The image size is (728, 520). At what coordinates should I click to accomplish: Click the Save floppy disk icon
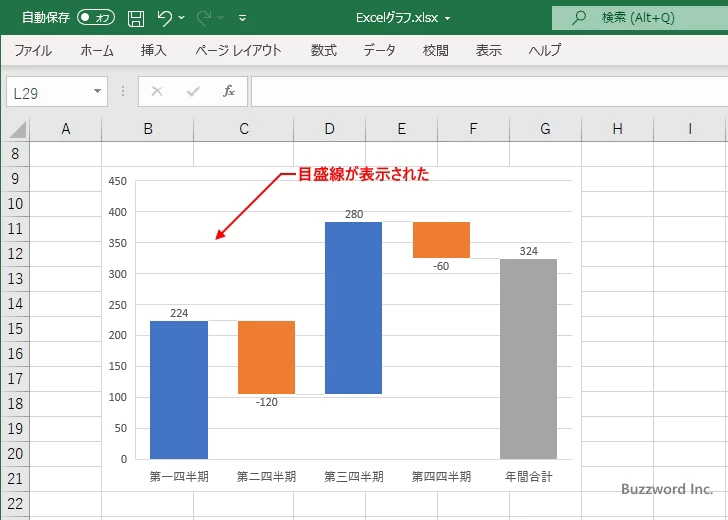[x=136, y=18]
